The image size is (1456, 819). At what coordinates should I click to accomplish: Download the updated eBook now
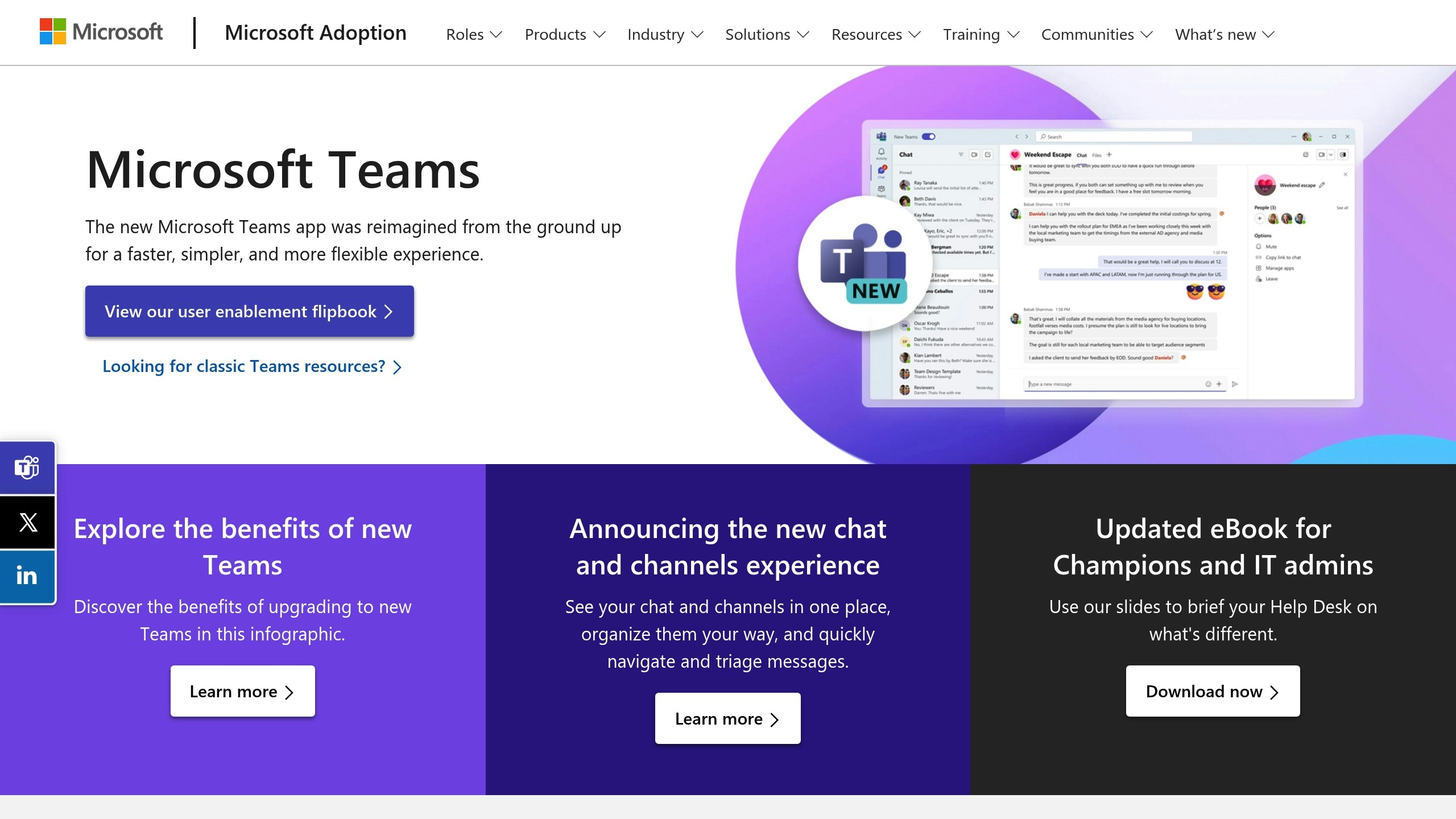click(1213, 691)
